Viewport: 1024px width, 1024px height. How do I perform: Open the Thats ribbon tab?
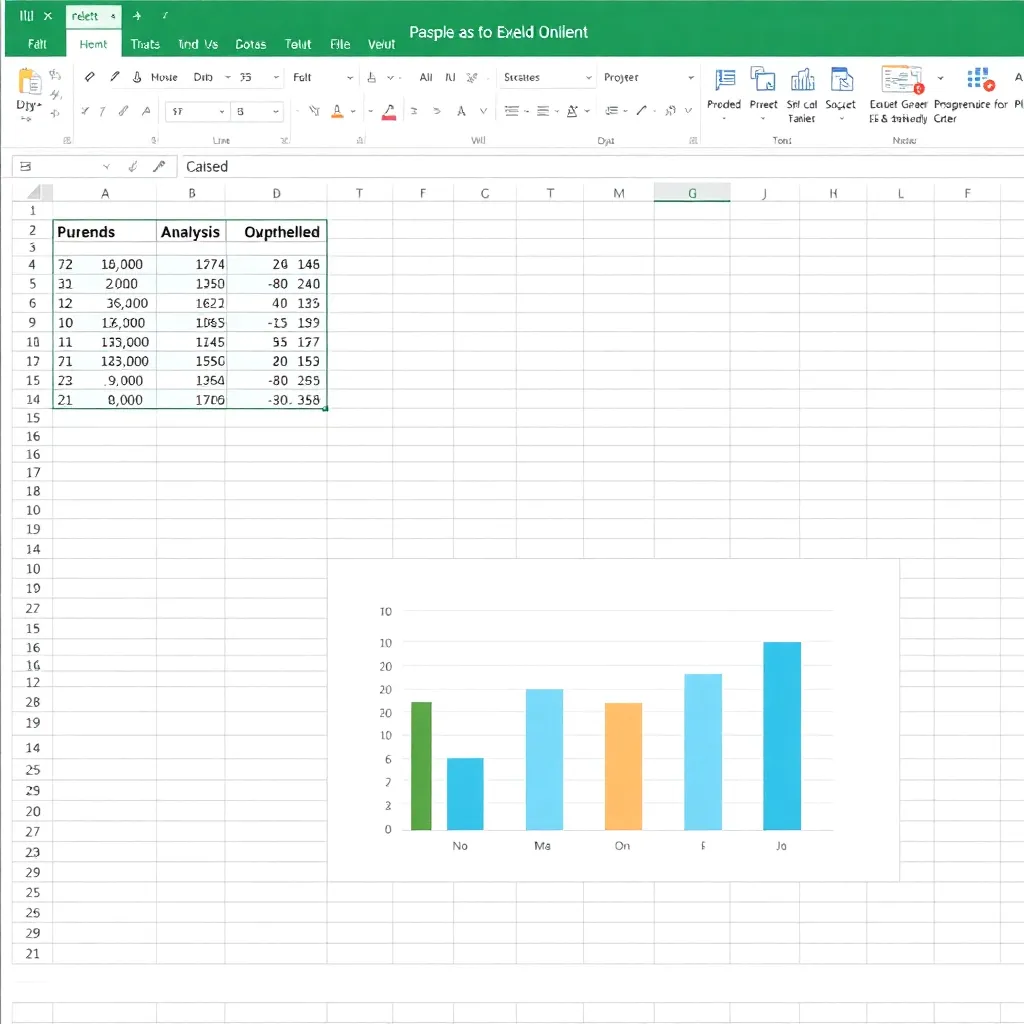[145, 44]
